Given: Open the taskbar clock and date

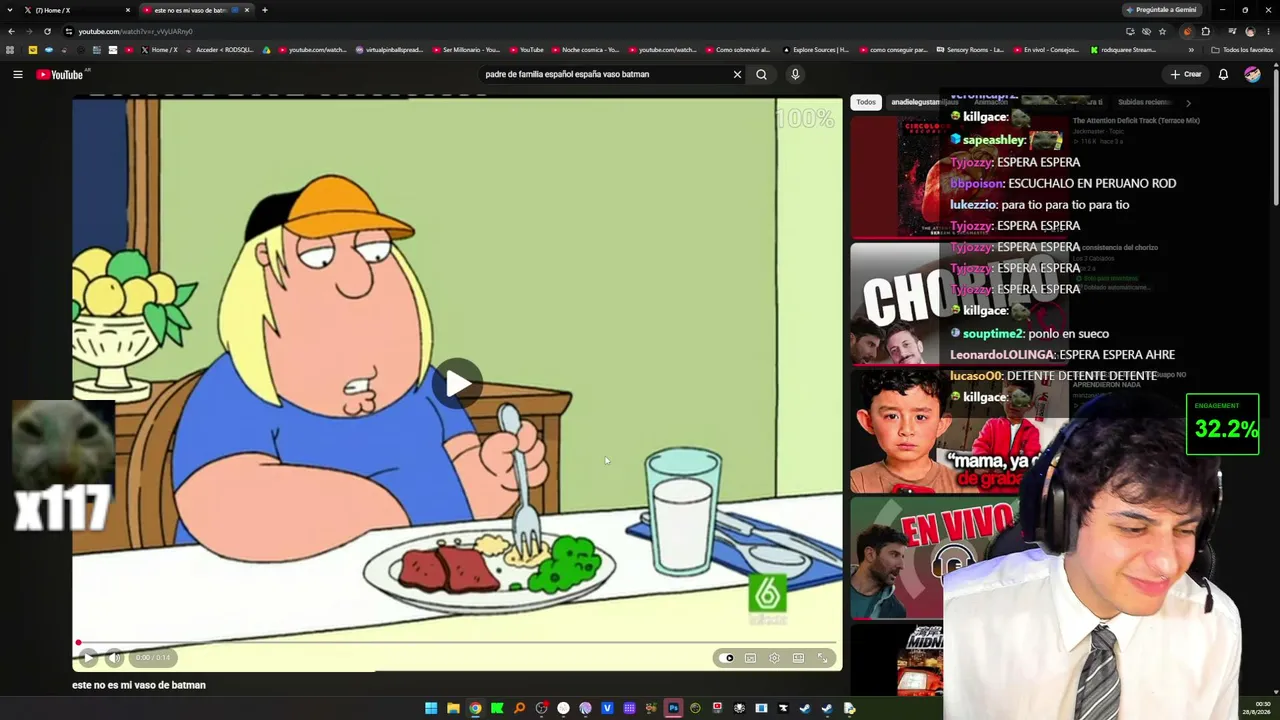Looking at the screenshot, I should tap(1256, 708).
